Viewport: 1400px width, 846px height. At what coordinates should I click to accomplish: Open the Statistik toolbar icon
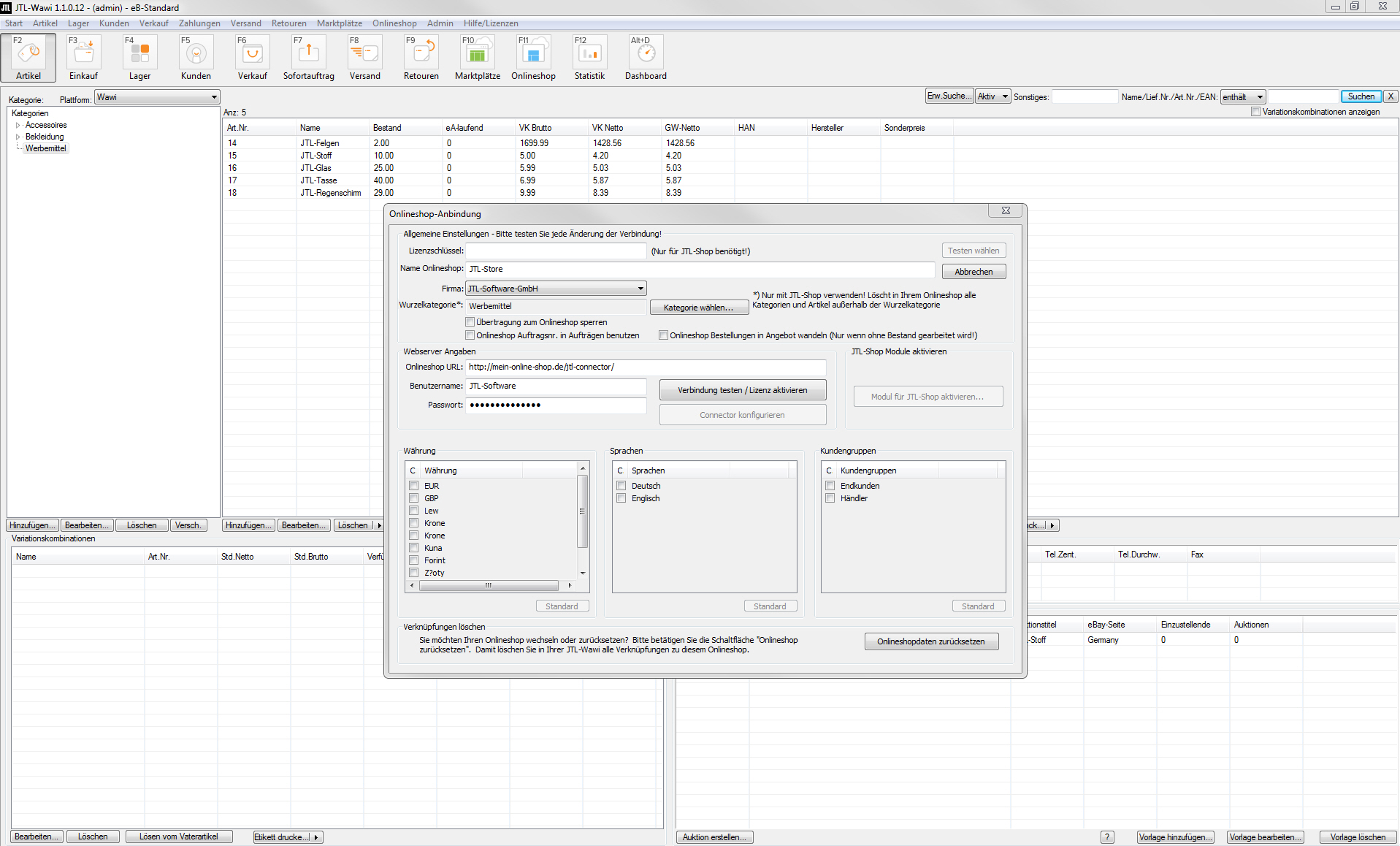(589, 57)
